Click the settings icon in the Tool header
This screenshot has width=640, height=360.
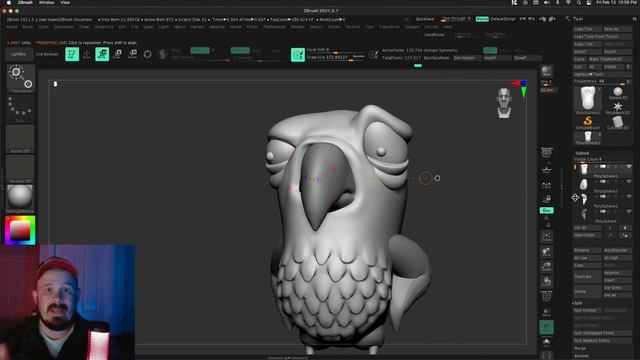point(634,19)
